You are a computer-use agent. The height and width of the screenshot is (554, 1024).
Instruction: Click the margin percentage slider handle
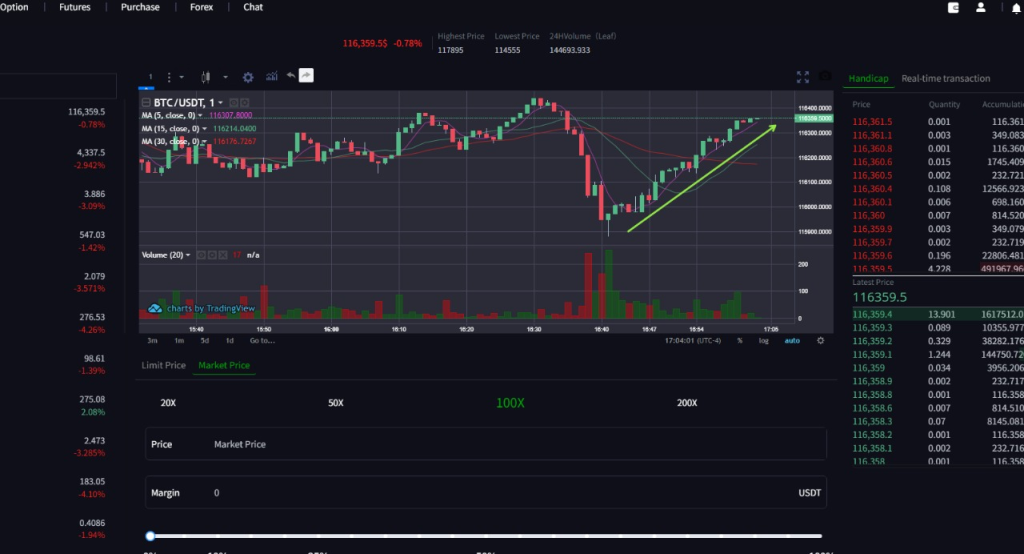tap(150, 536)
